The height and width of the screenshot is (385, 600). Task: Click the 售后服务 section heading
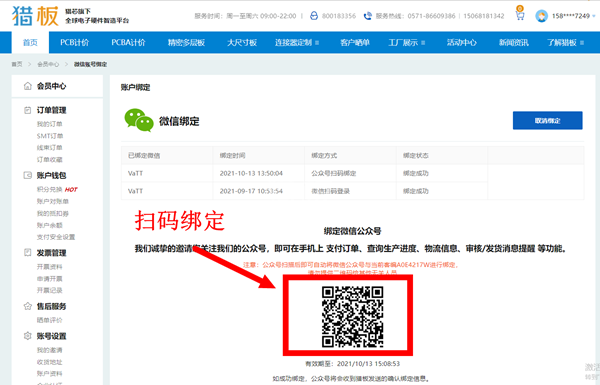pos(51,306)
